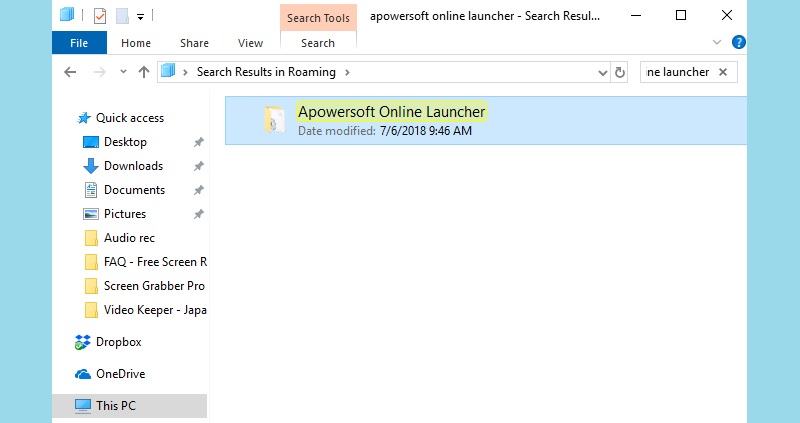Click the This PC computer icon
The height and width of the screenshot is (423, 800).
[x=83, y=406]
